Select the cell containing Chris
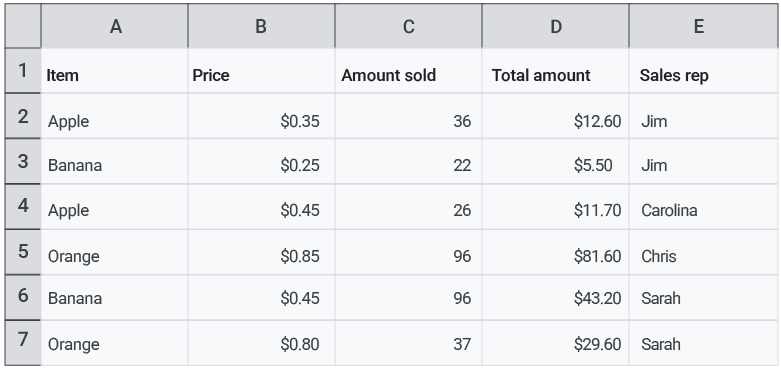Image resolution: width=781 pixels, height=369 pixels. [x=703, y=252]
